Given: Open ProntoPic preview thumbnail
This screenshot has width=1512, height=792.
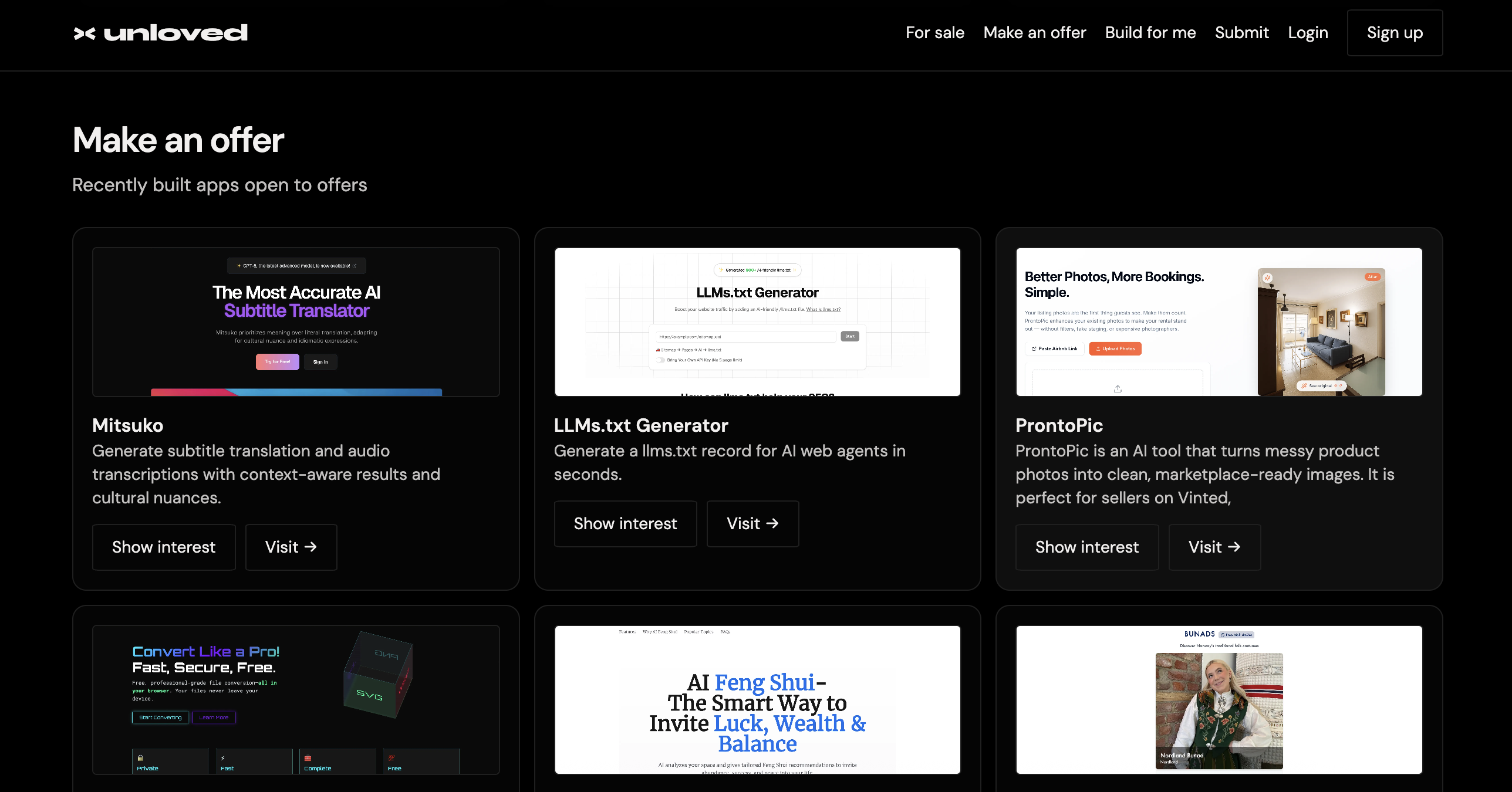Looking at the screenshot, I should click(x=1219, y=321).
